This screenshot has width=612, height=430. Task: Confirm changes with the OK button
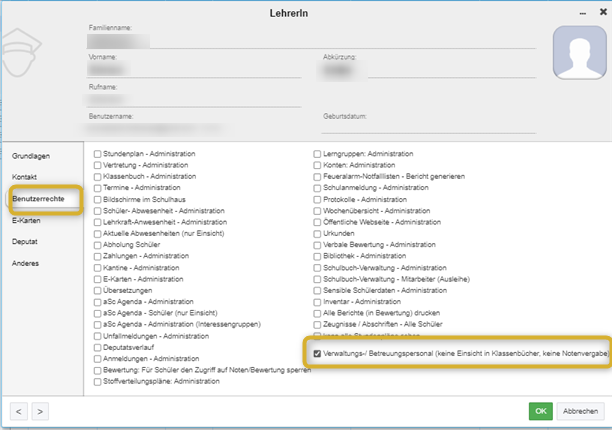pyautogui.click(x=540, y=411)
